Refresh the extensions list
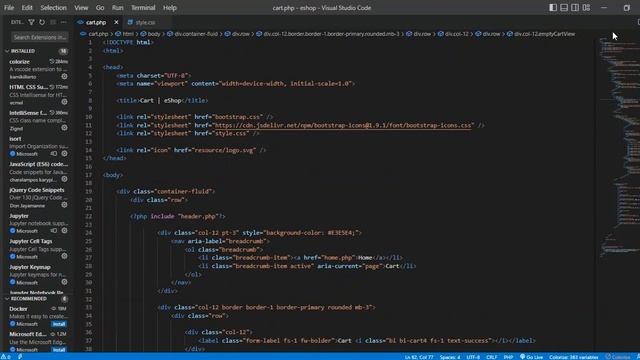The width and height of the screenshot is (640, 360). tap(42, 22)
